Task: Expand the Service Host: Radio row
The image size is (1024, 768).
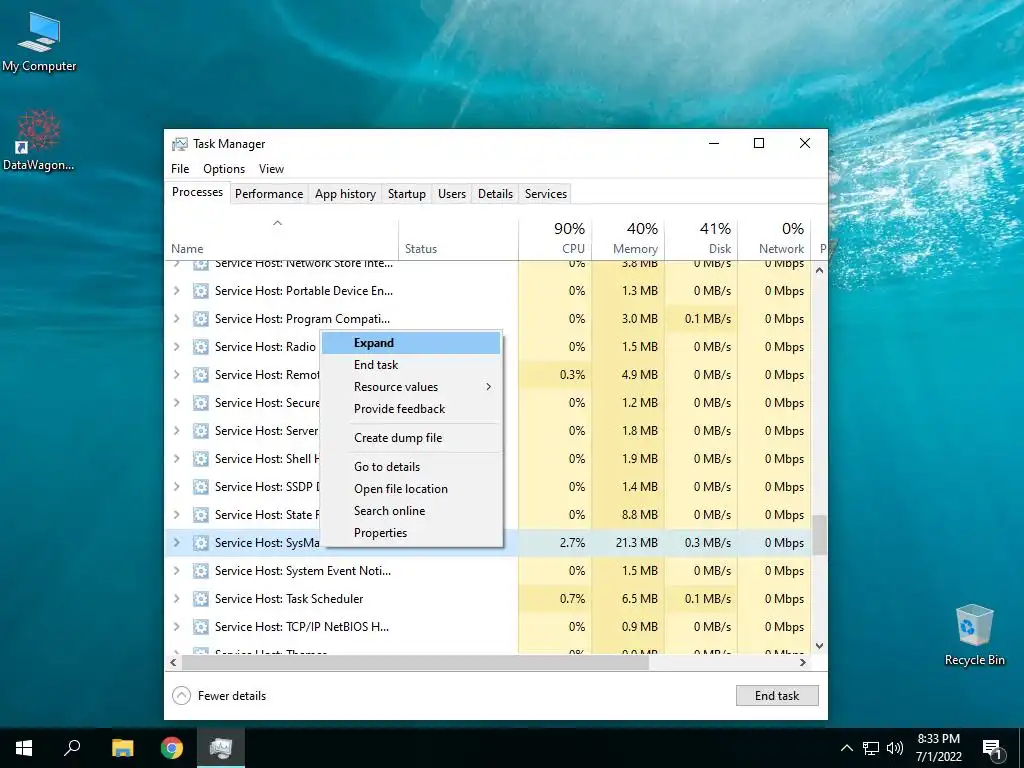Action: 176,347
